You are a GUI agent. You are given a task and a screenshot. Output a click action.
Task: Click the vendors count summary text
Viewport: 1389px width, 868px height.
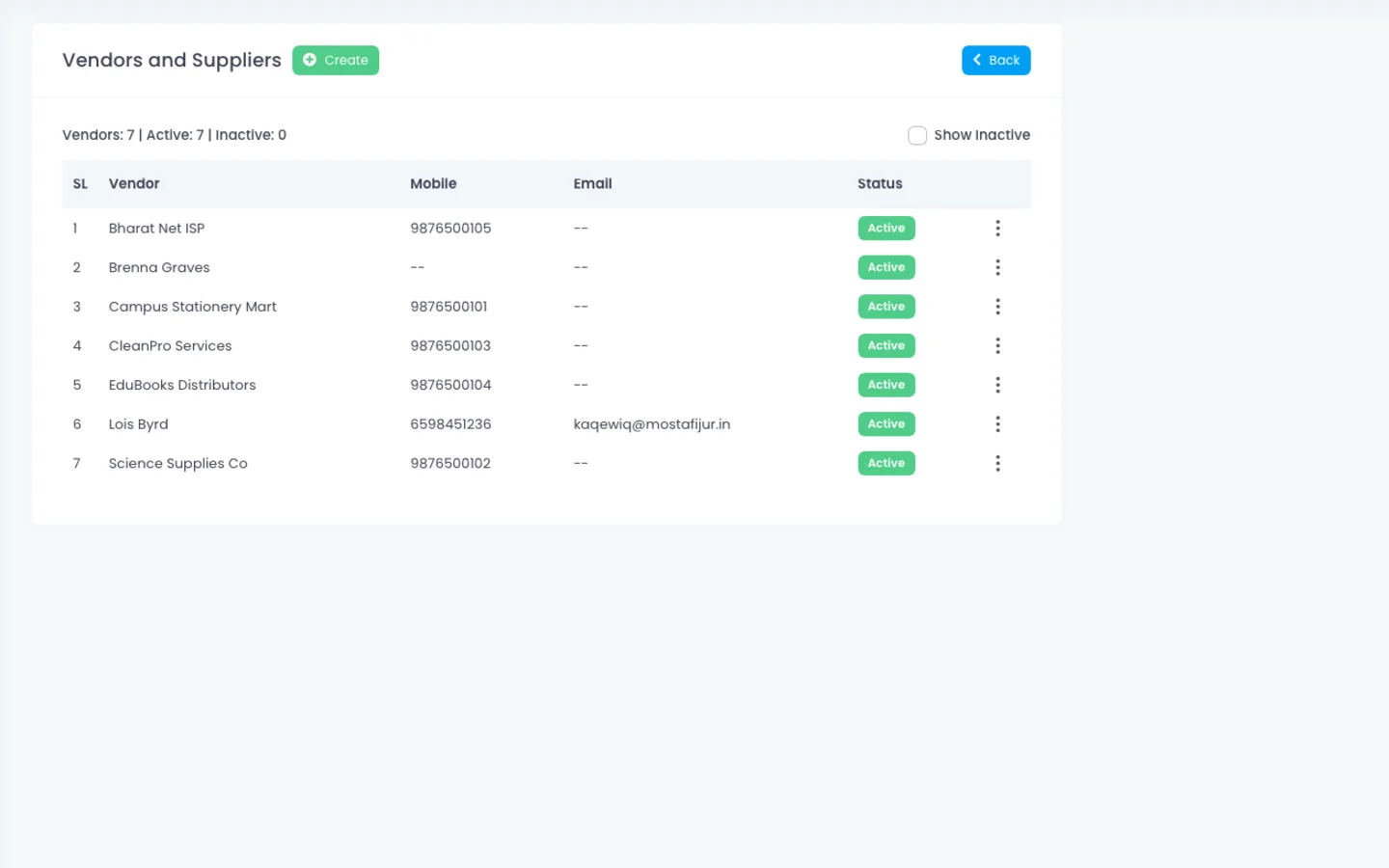click(175, 135)
